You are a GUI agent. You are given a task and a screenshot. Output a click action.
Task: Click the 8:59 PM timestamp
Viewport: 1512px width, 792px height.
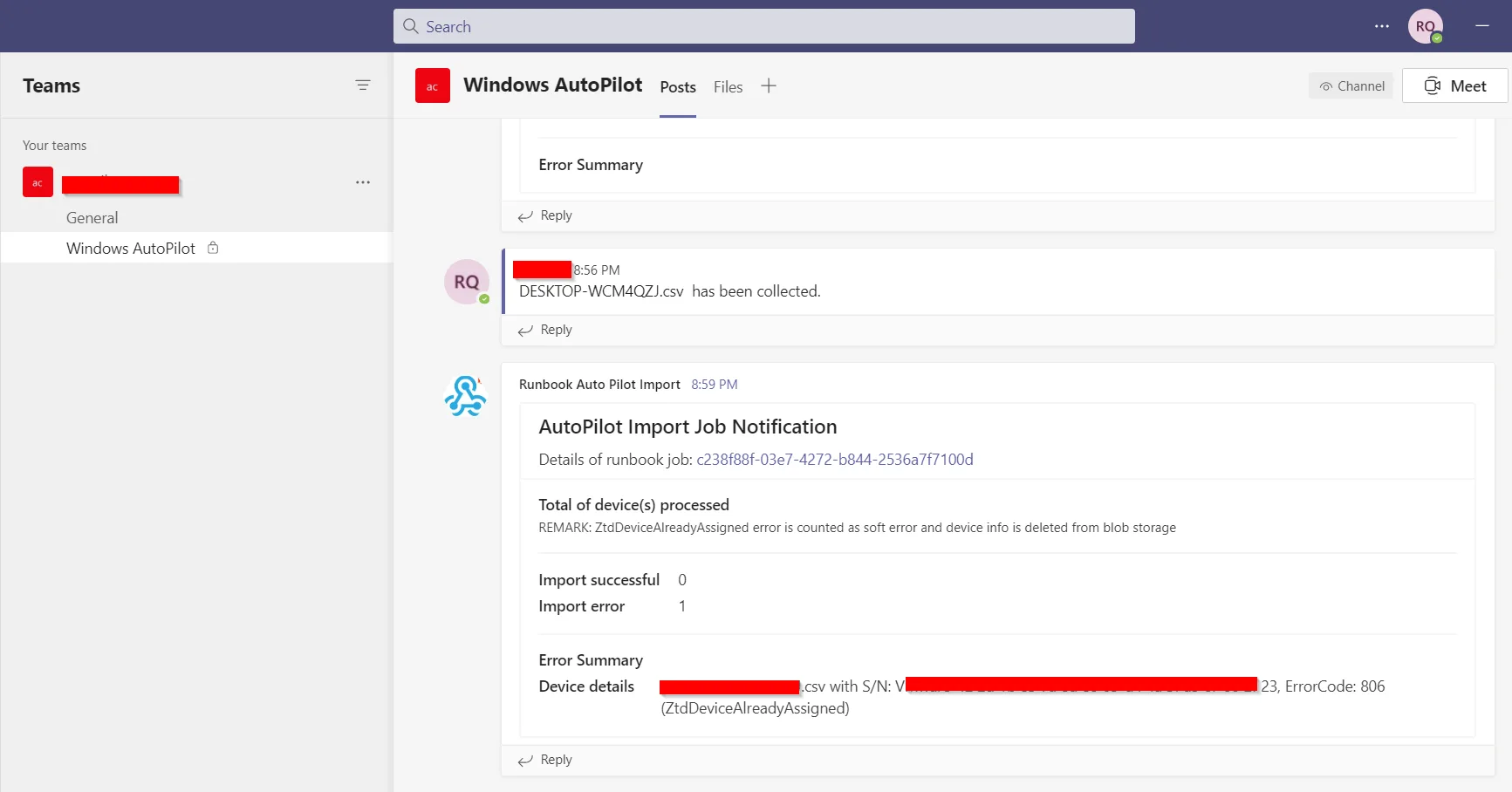click(x=715, y=385)
